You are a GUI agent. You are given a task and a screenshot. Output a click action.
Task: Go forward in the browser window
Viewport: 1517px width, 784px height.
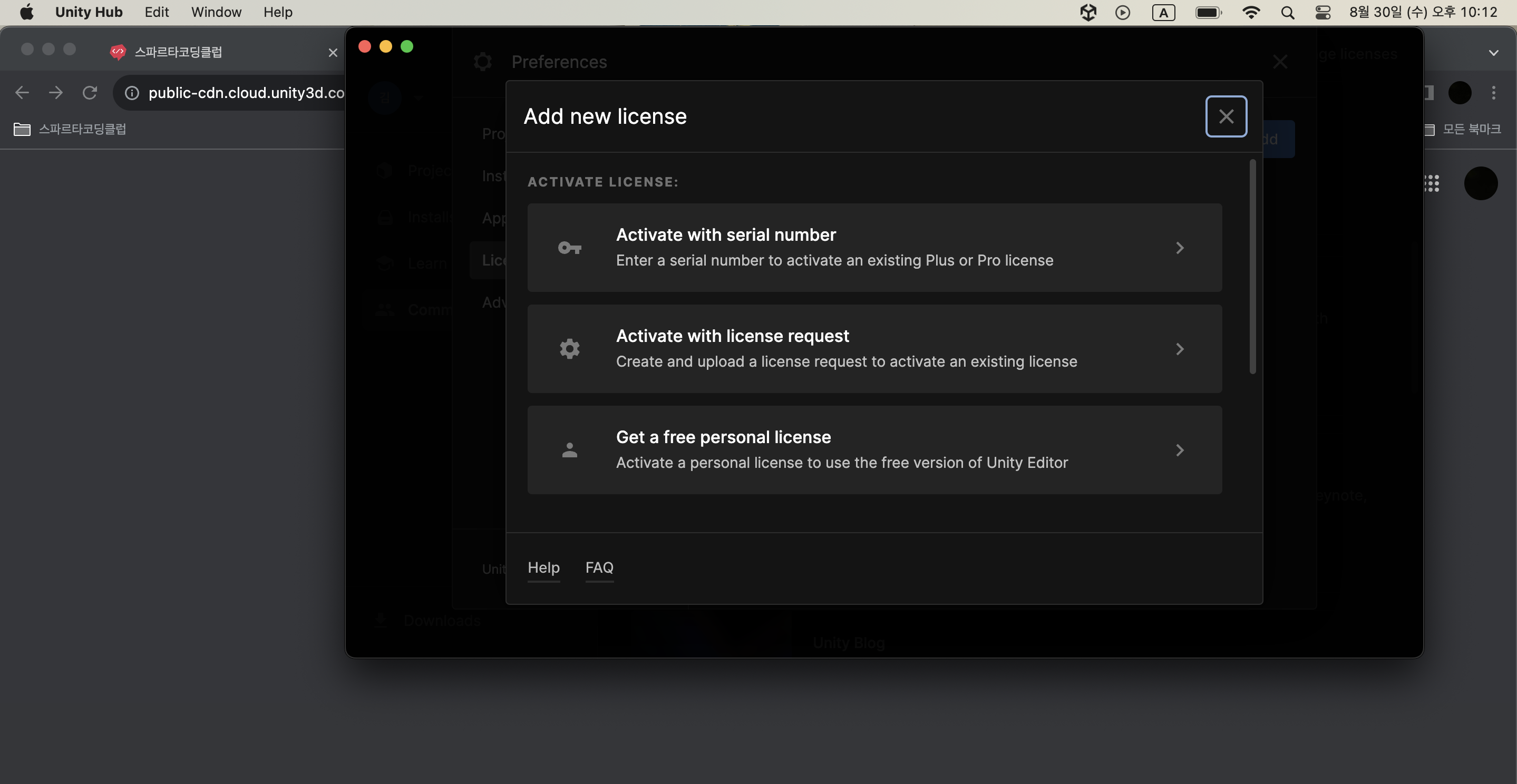coord(56,92)
